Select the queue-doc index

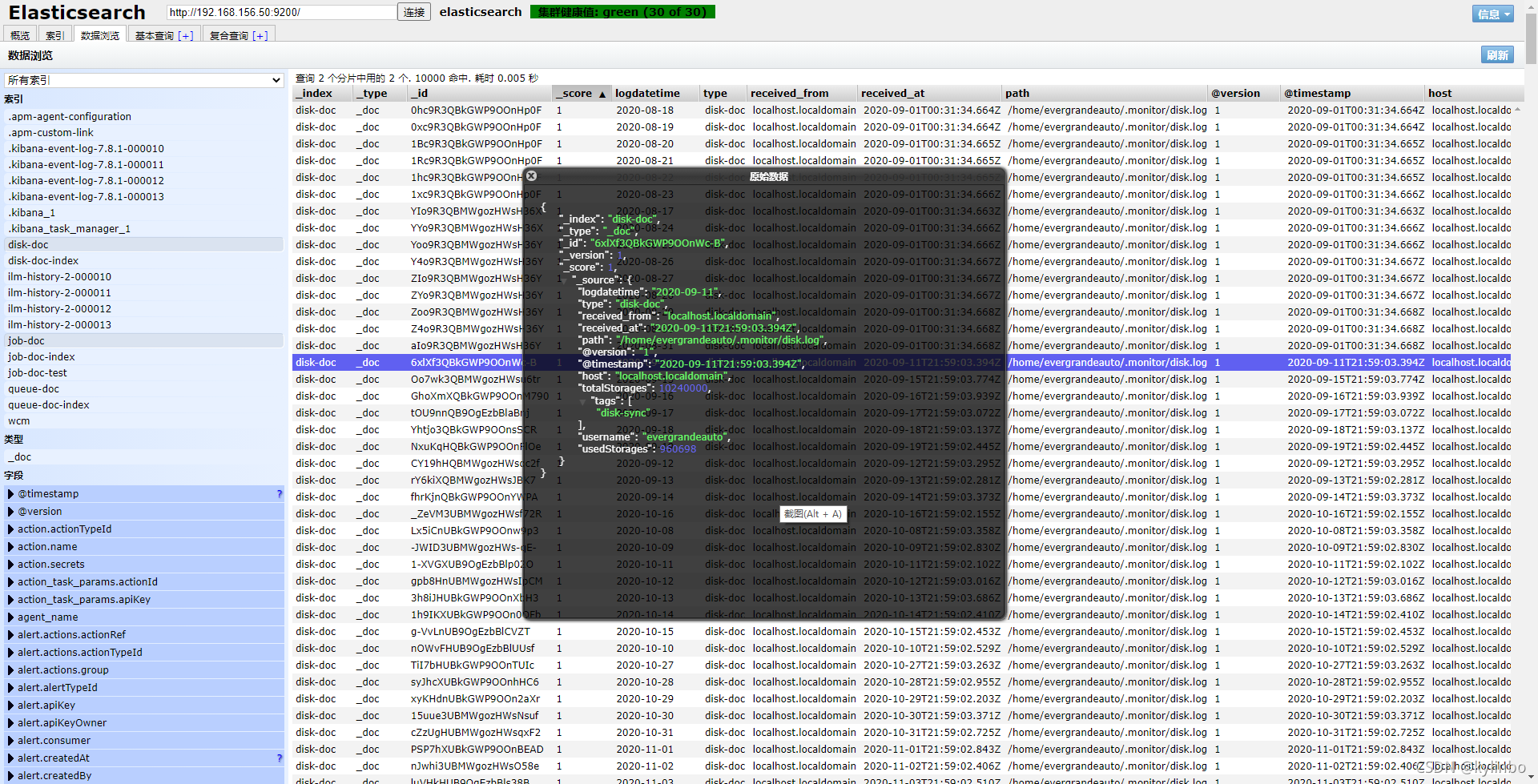click(x=144, y=389)
